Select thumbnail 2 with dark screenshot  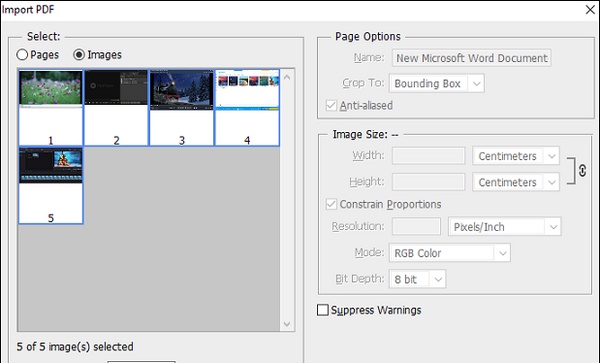pyautogui.click(x=116, y=108)
